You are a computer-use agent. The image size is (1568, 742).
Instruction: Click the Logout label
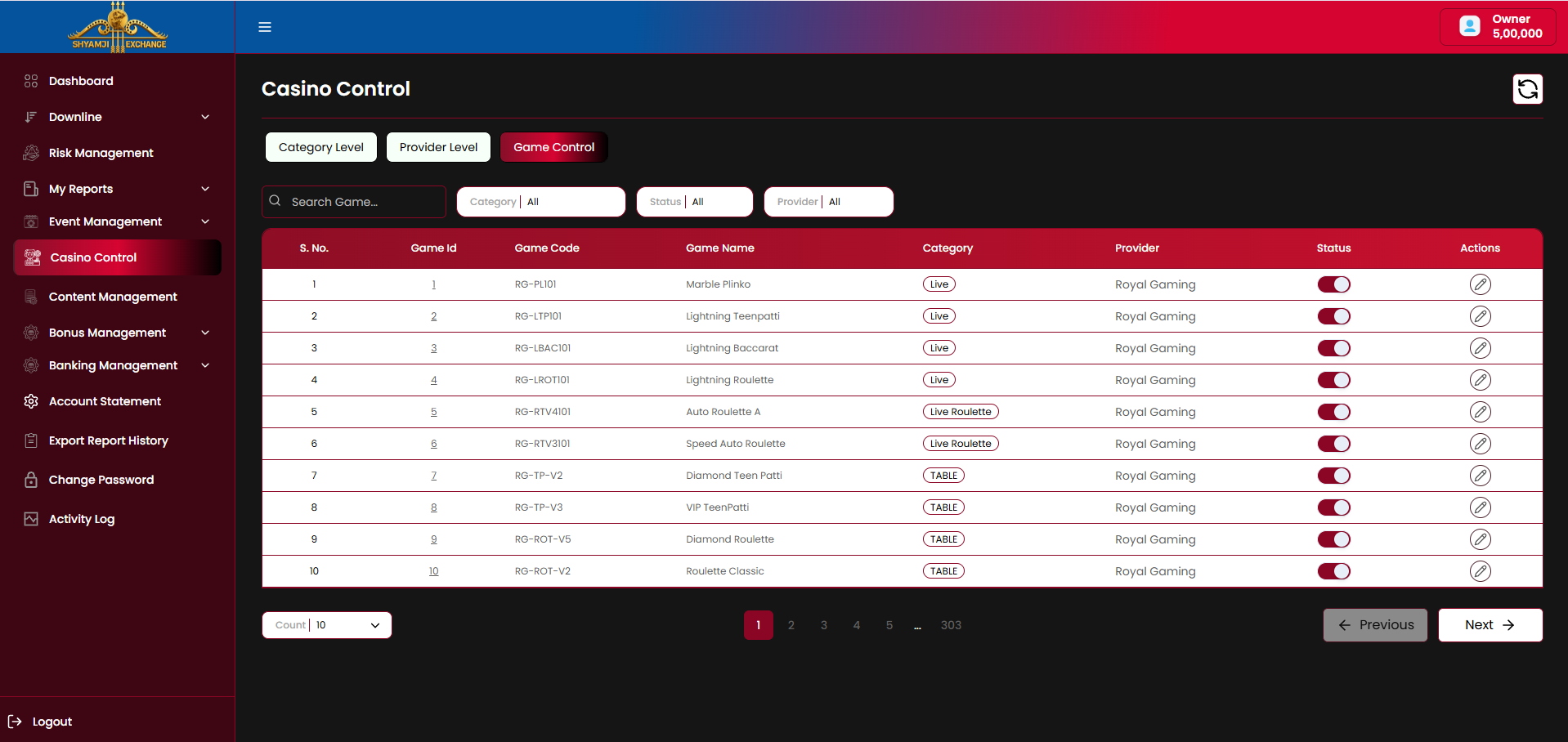click(x=52, y=722)
